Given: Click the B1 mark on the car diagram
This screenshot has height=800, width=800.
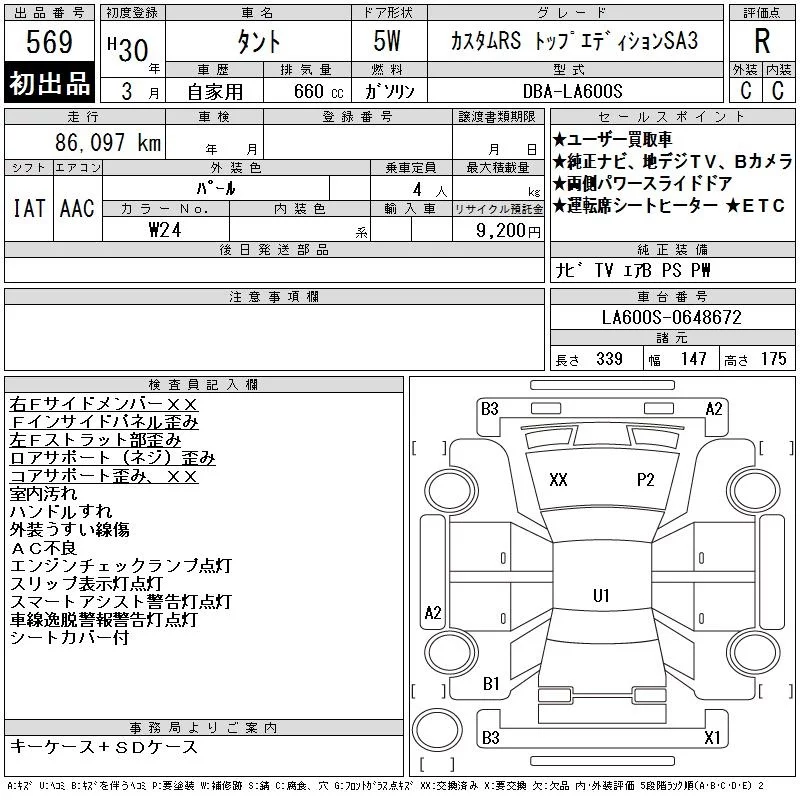Looking at the screenshot, I should [491, 684].
